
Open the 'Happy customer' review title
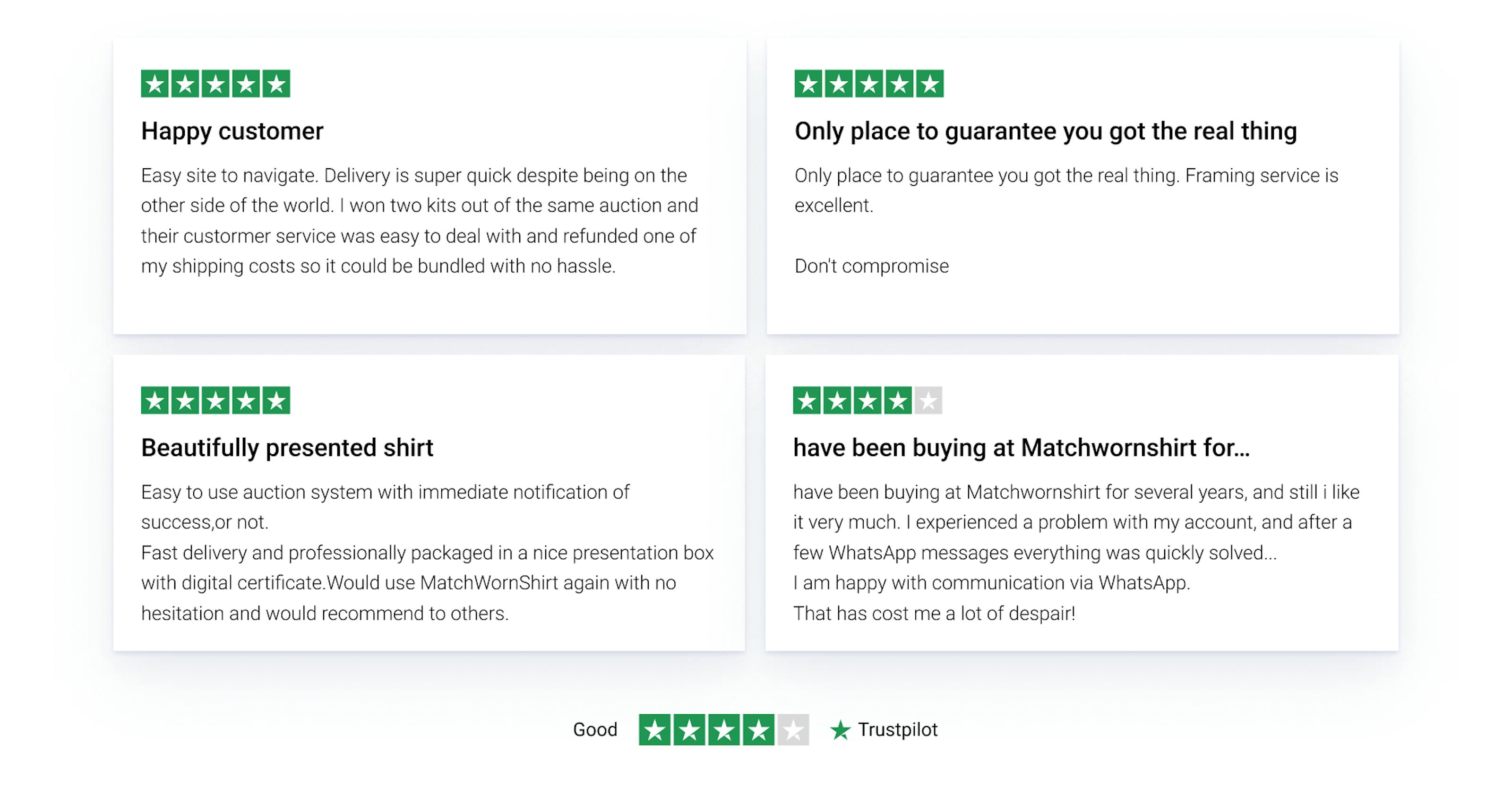click(232, 131)
